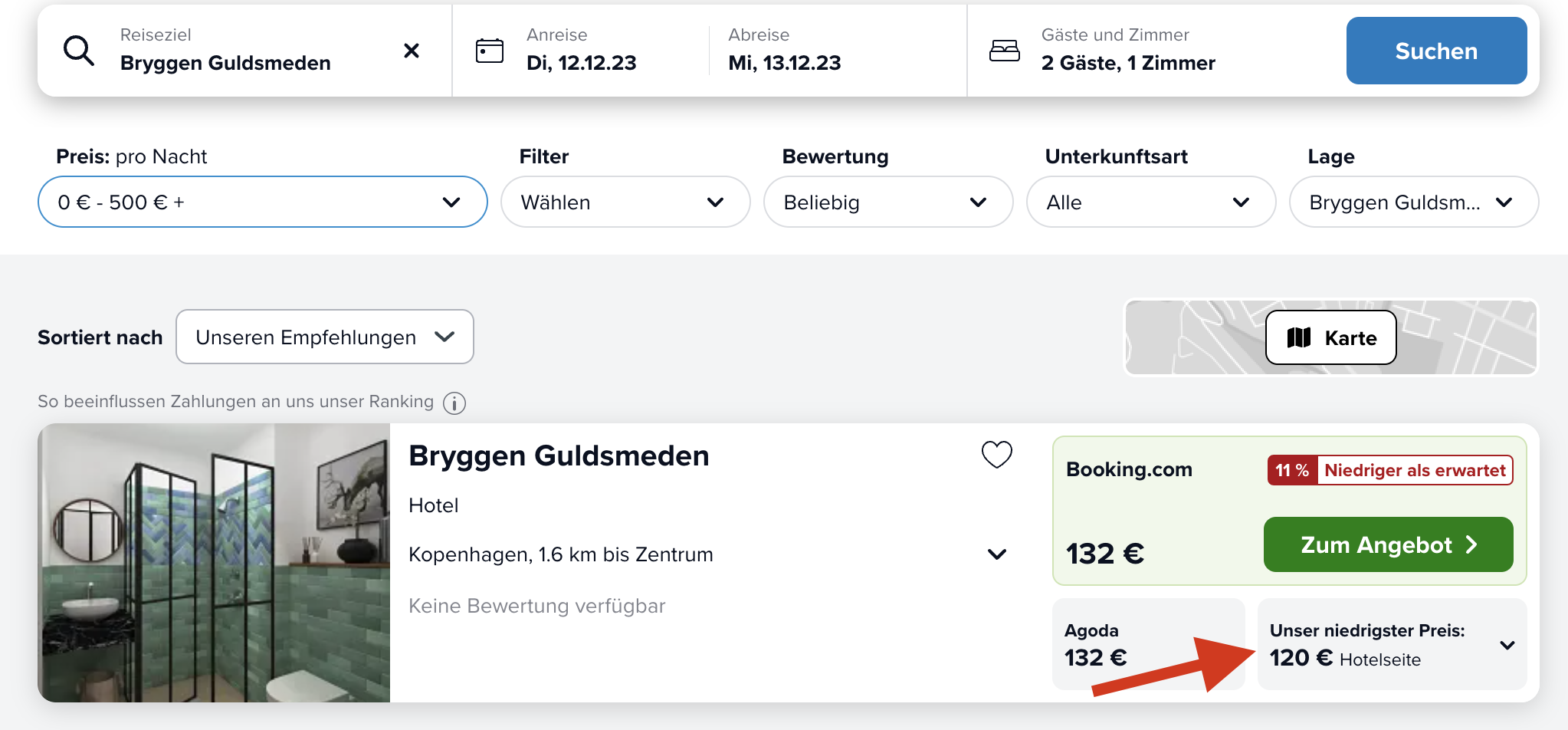Image resolution: width=1568 pixels, height=730 pixels.
Task: Select the Abreise date Mi, 13.12.23
Action: (x=785, y=63)
